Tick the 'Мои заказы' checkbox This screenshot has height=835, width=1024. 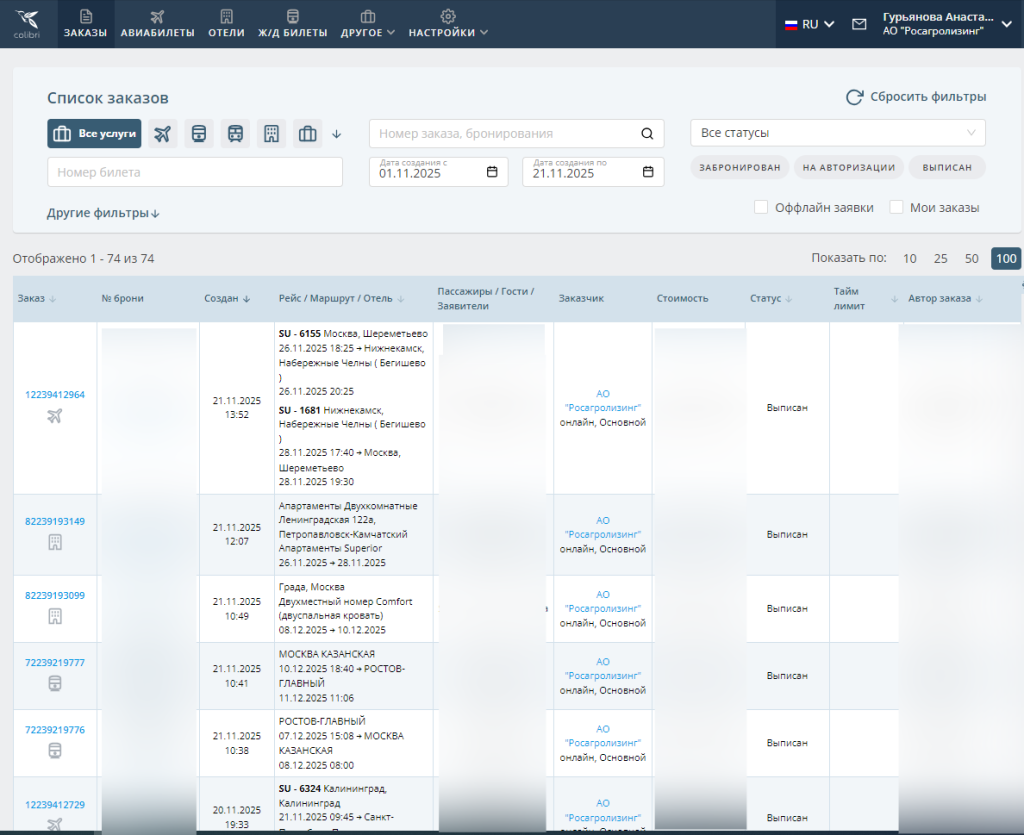point(897,207)
